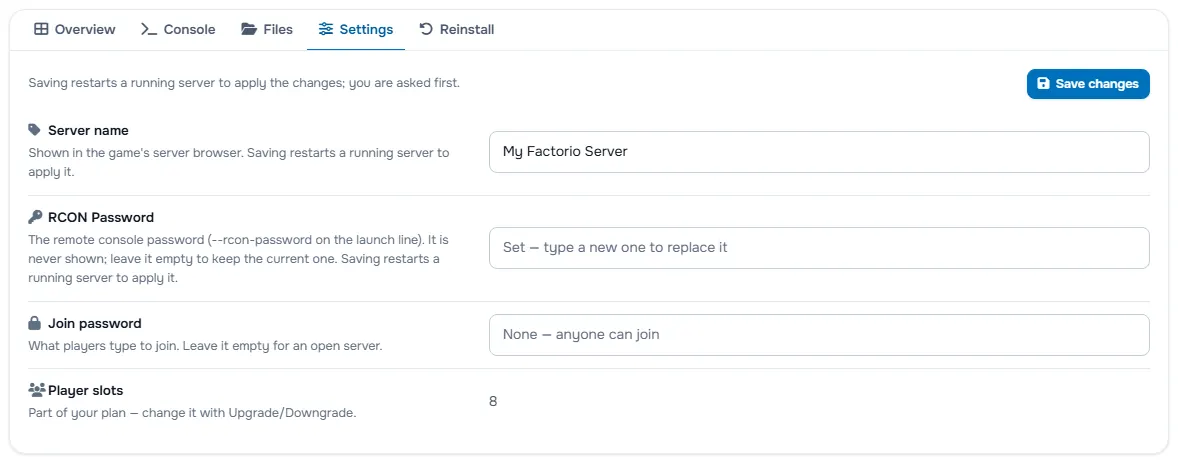This screenshot has width=1178, height=464.
Task: Click the 'Player slots' label
Action: (x=86, y=390)
